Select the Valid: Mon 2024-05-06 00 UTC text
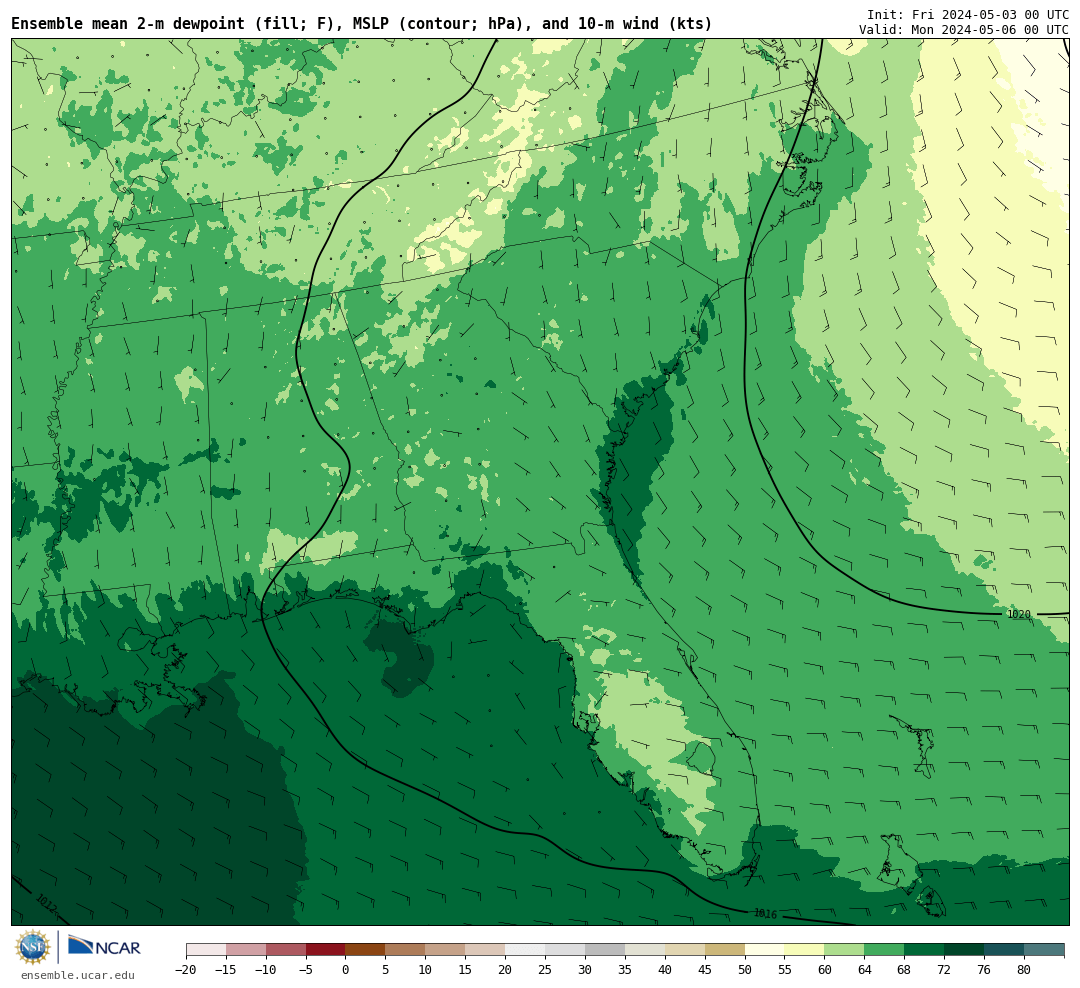This screenshot has width=1080, height=988. coord(964,30)
